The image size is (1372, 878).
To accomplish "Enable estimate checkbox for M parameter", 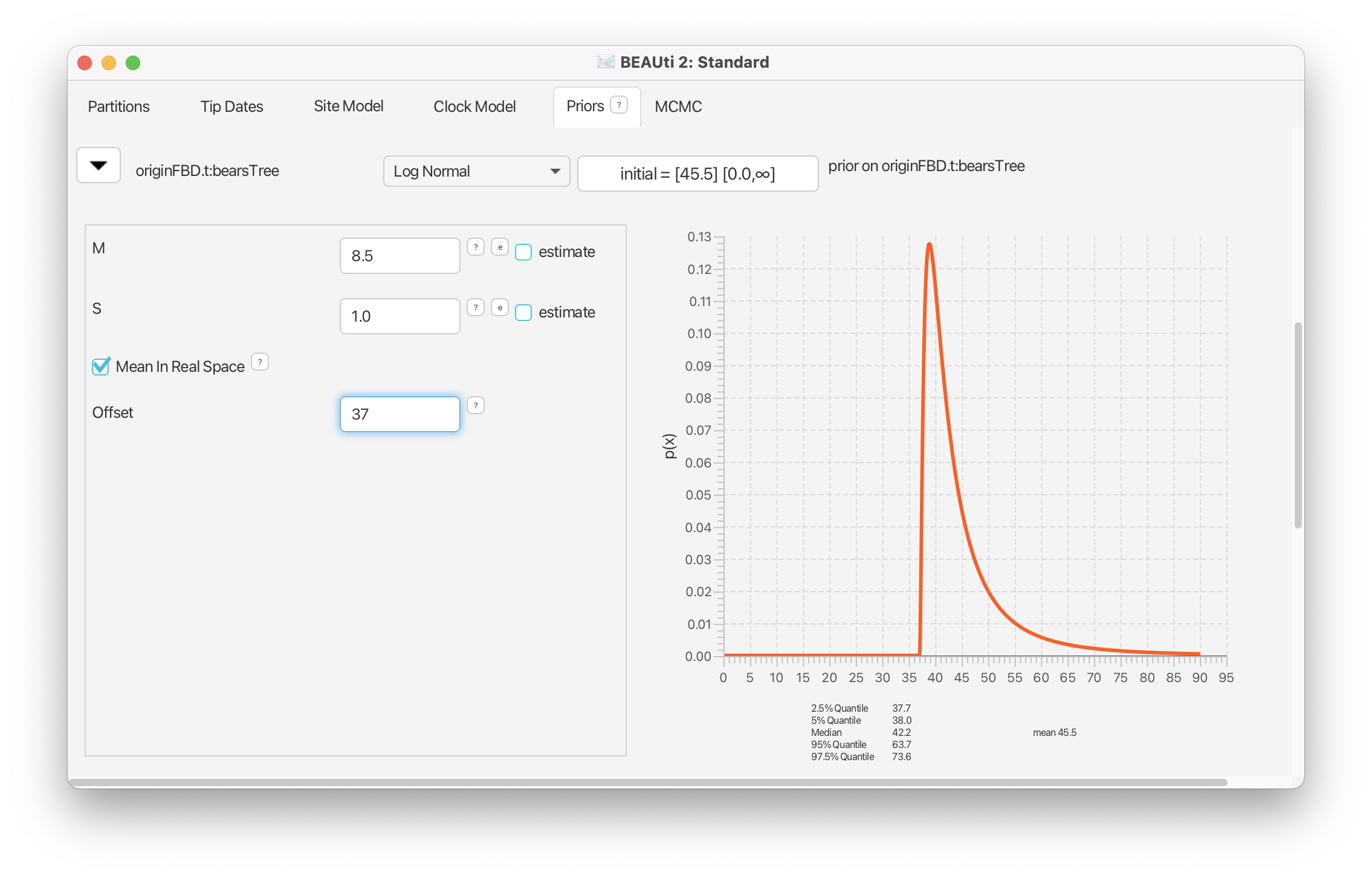I will pyautogui.click(x=523, y=252).
